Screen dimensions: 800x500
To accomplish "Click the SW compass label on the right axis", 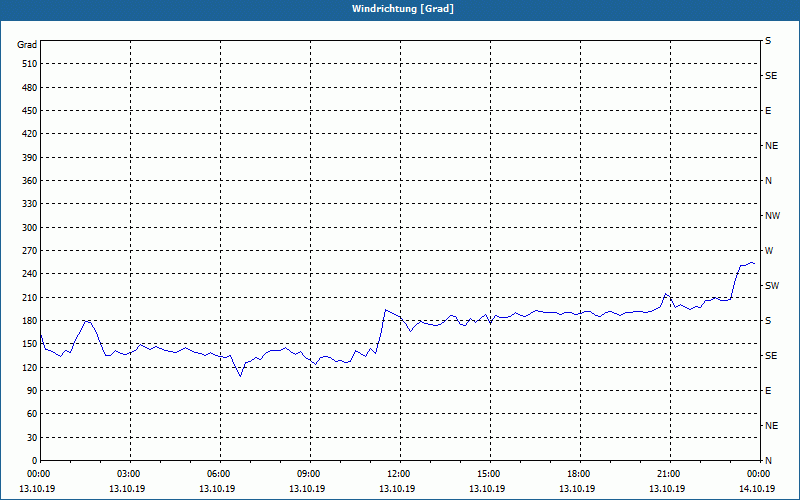I will 772,286.
